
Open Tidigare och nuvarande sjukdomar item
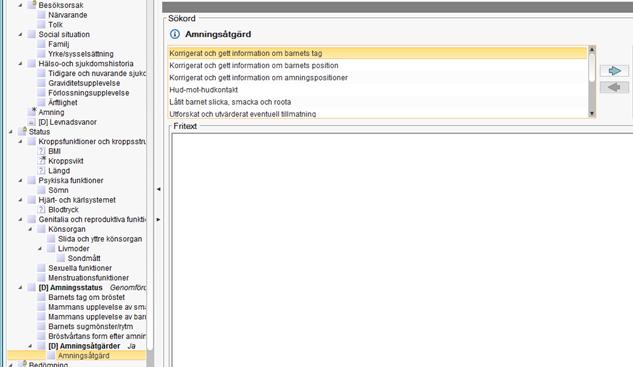(x=97, y=73)
